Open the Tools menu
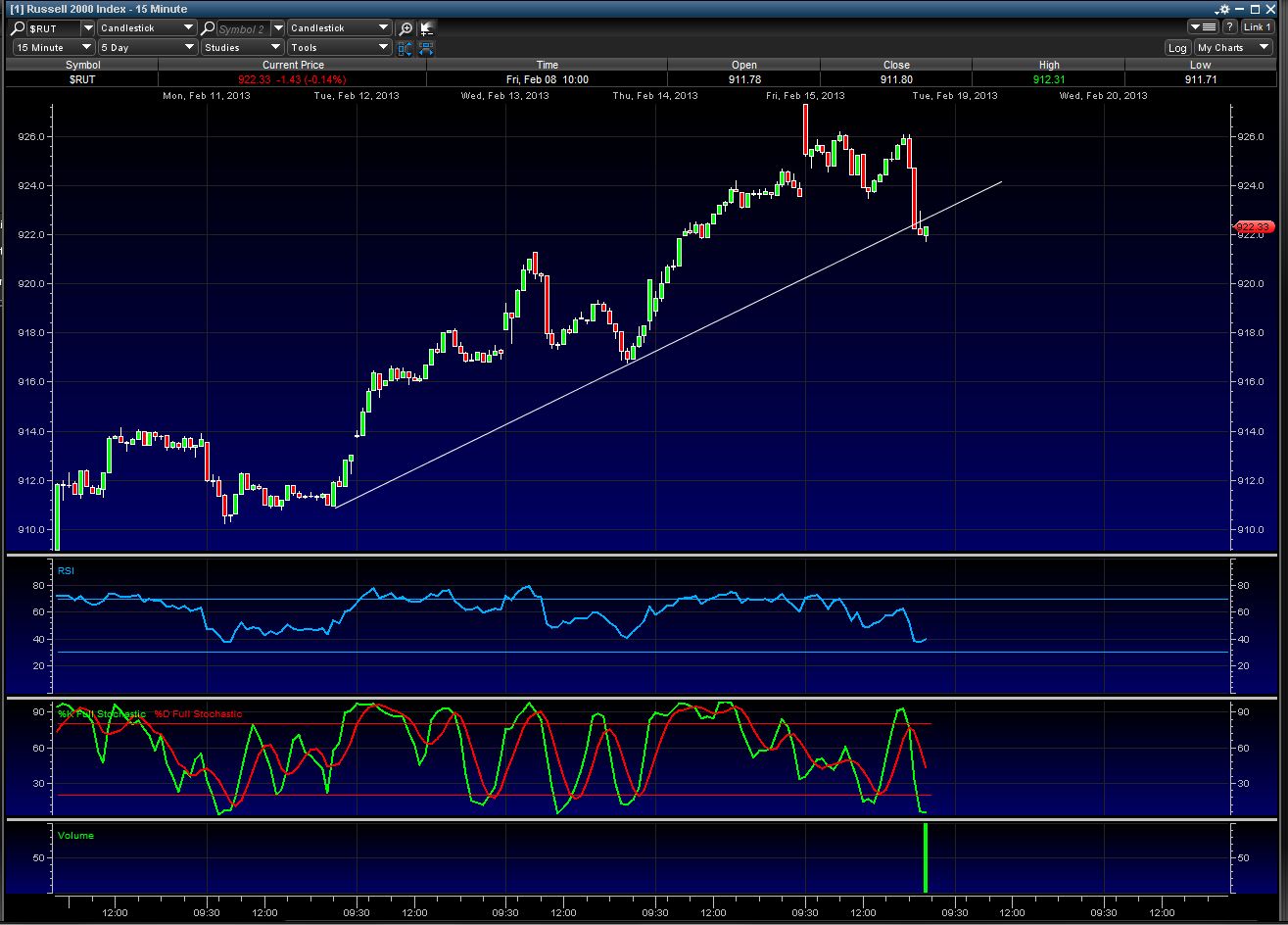Viewport: 1288px width, 925px height. pos(339,47)
